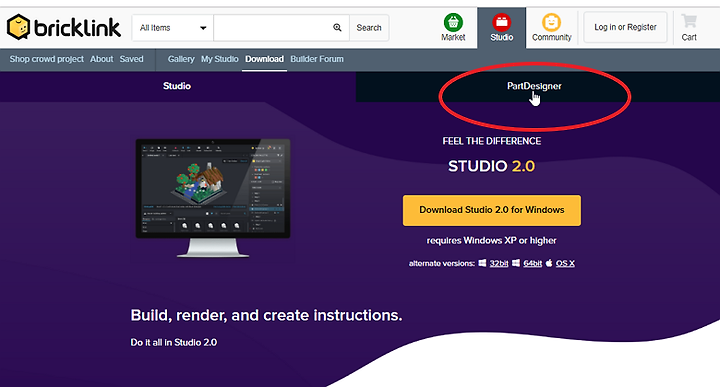
Task: Click the Windows icon beside 32bit
Action: 482,263
